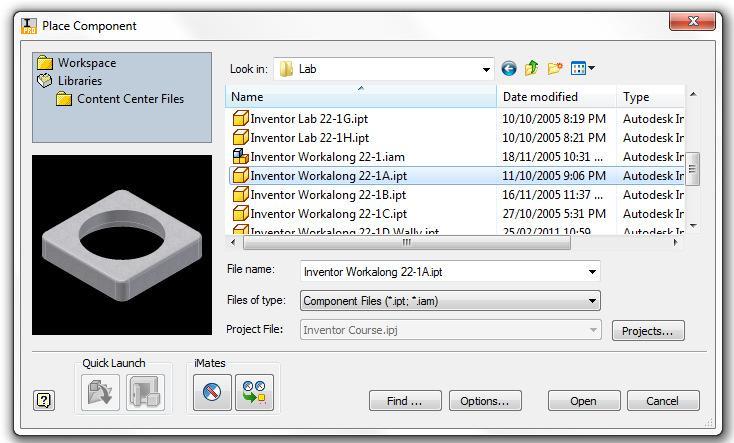Viewport: 734px width, 443px height.
Task: Open the Project File dropdown
Action: pyautogui.click(x=450, y=330)
